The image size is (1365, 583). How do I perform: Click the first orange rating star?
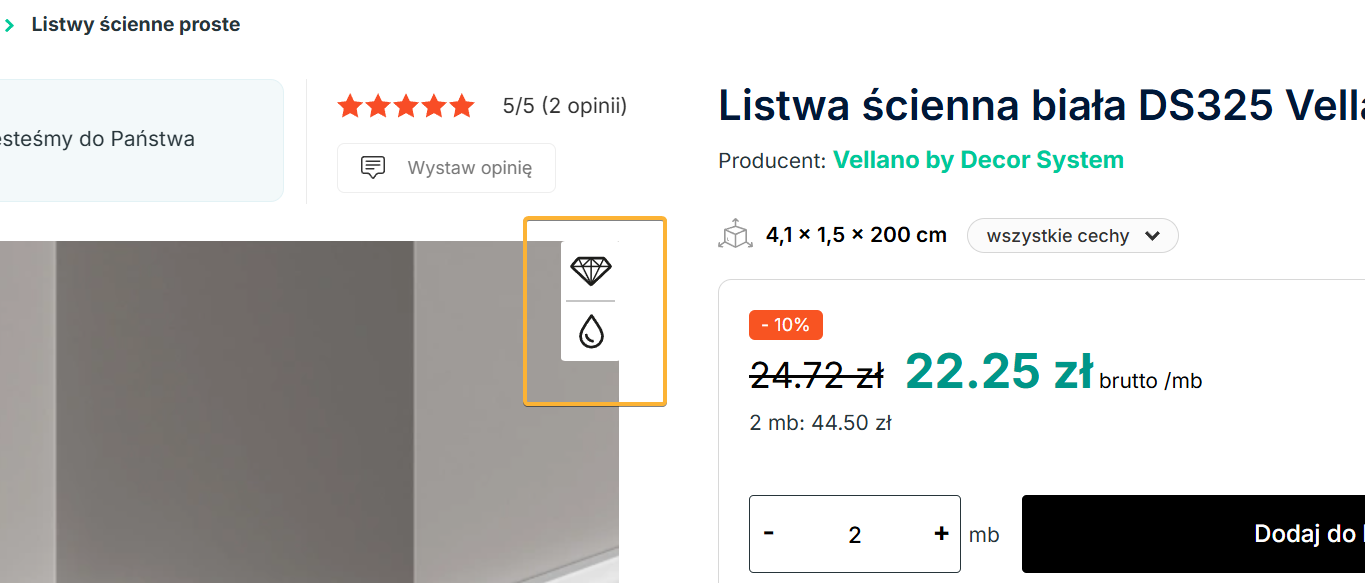(x=349, y=106)
